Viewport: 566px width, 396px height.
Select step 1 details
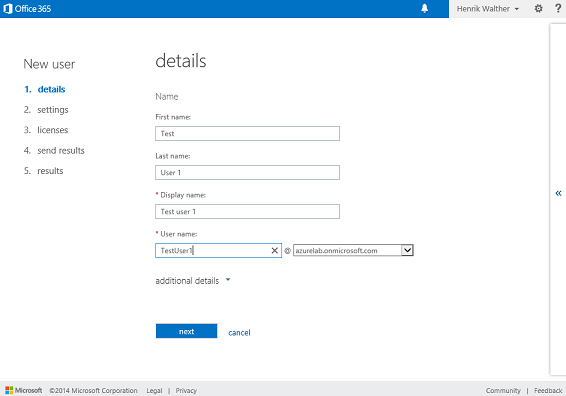[44, 89]
